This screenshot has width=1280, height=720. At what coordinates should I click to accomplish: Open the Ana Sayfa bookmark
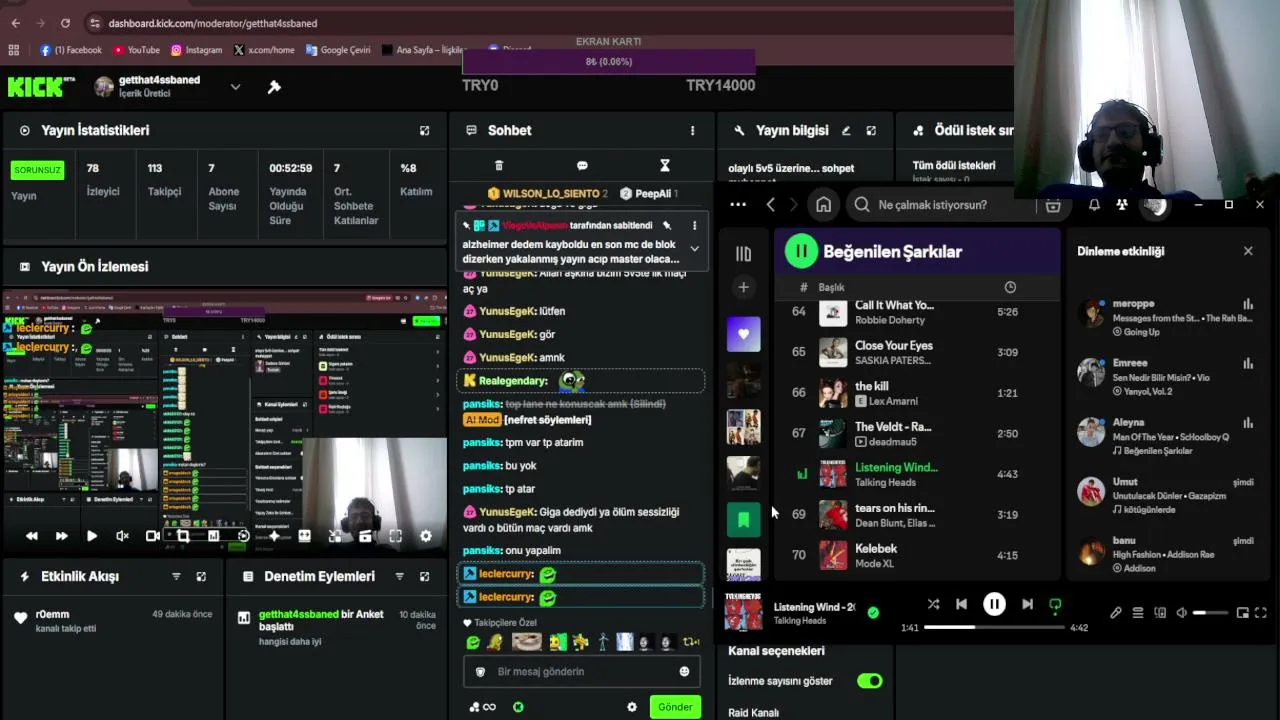(424, 50)
